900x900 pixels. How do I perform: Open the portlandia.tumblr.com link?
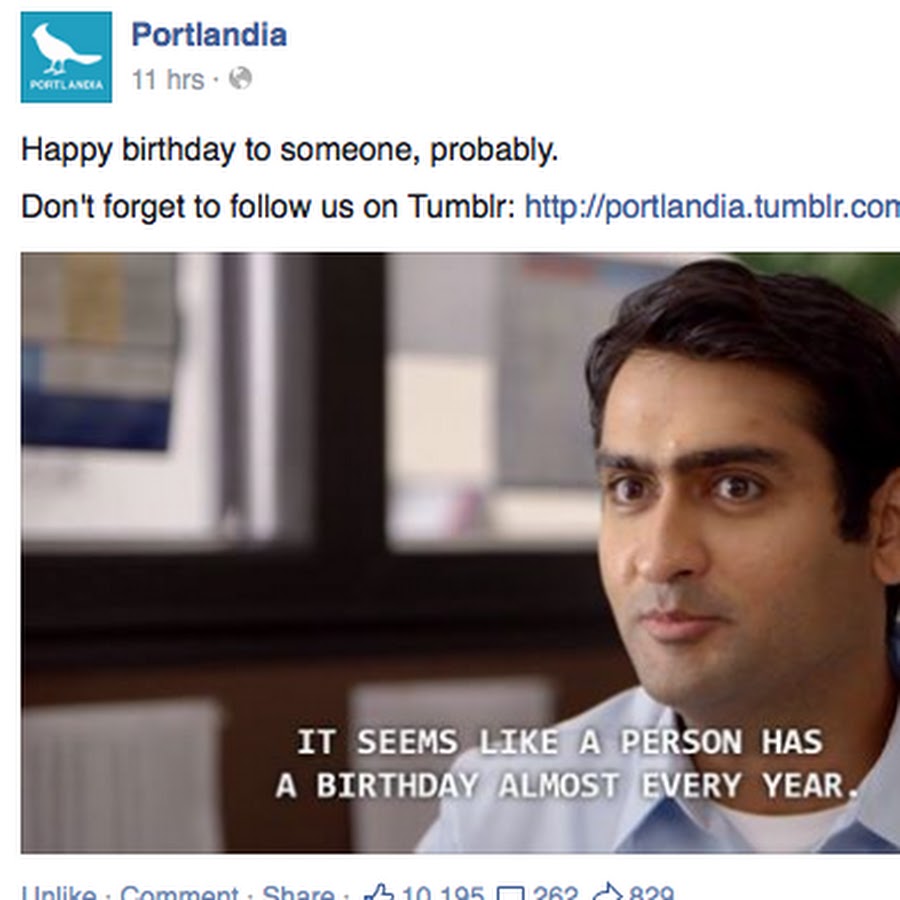(711, 207)
